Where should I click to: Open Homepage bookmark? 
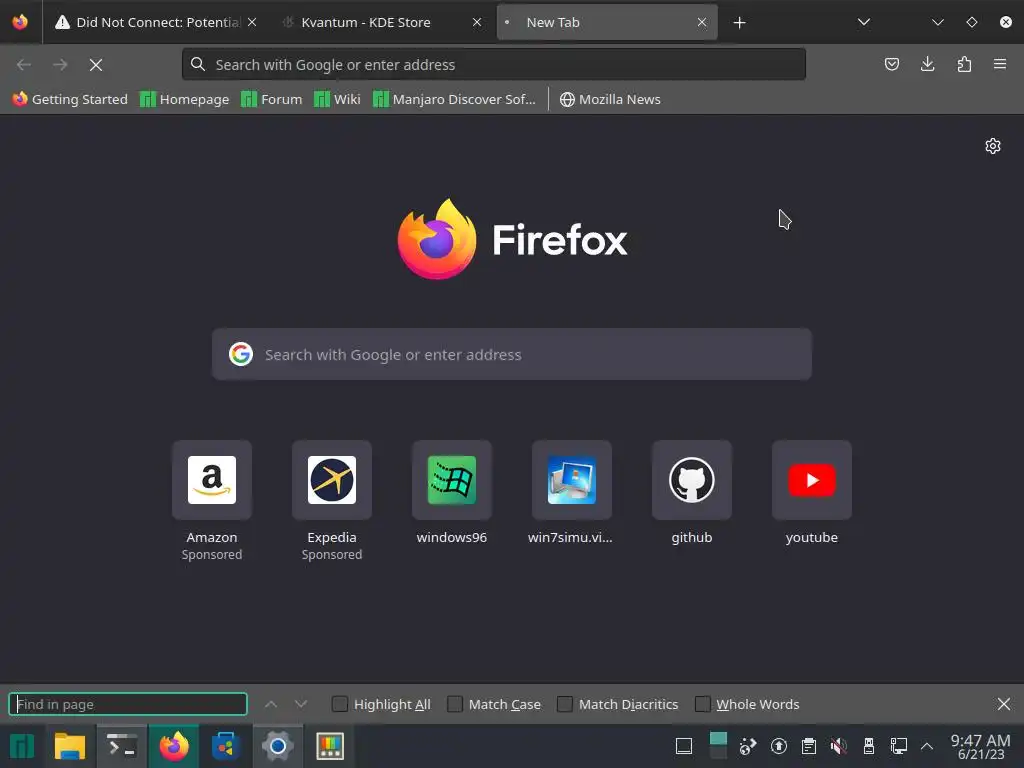tap(185, 99)
